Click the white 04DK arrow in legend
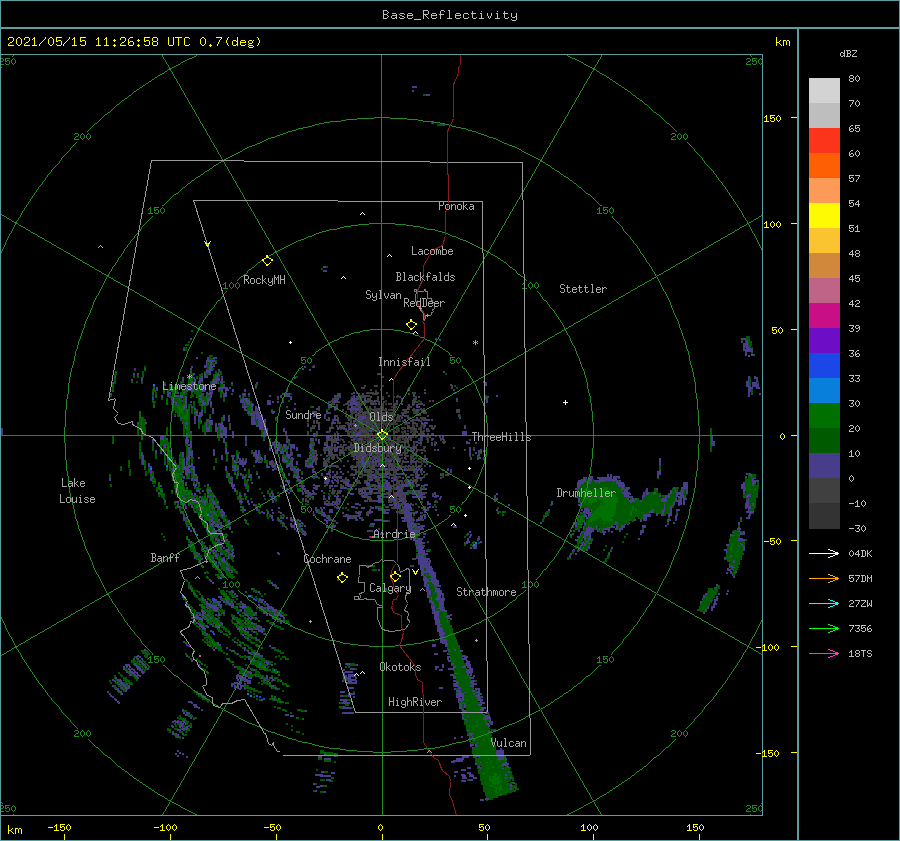 [x=824, y=554]
